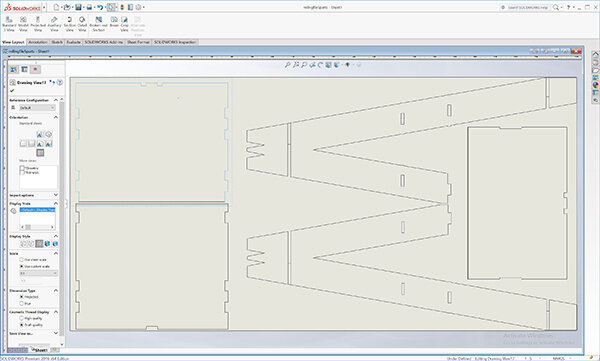
Task: Select the Use custom scale option
Action: [x=22, y=266]
